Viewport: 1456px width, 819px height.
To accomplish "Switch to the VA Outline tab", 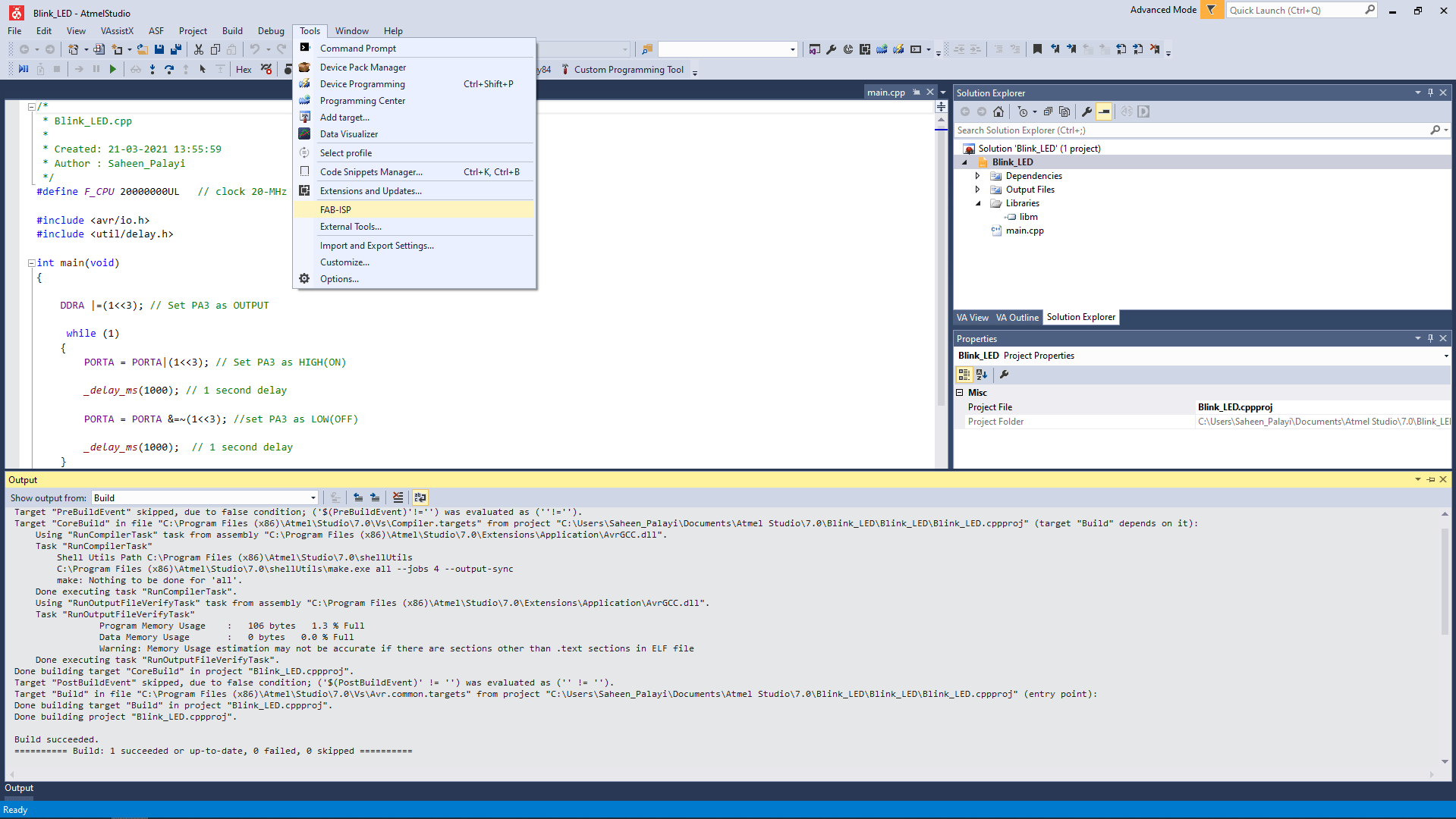I will click(x=1017, y=318).
